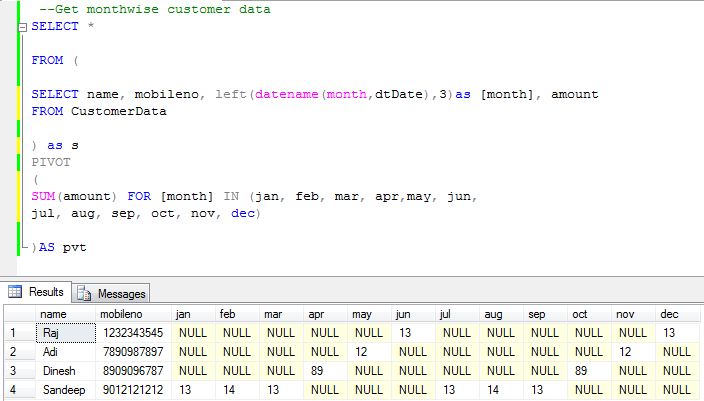Click the Messages tab icon

point(84,294)
